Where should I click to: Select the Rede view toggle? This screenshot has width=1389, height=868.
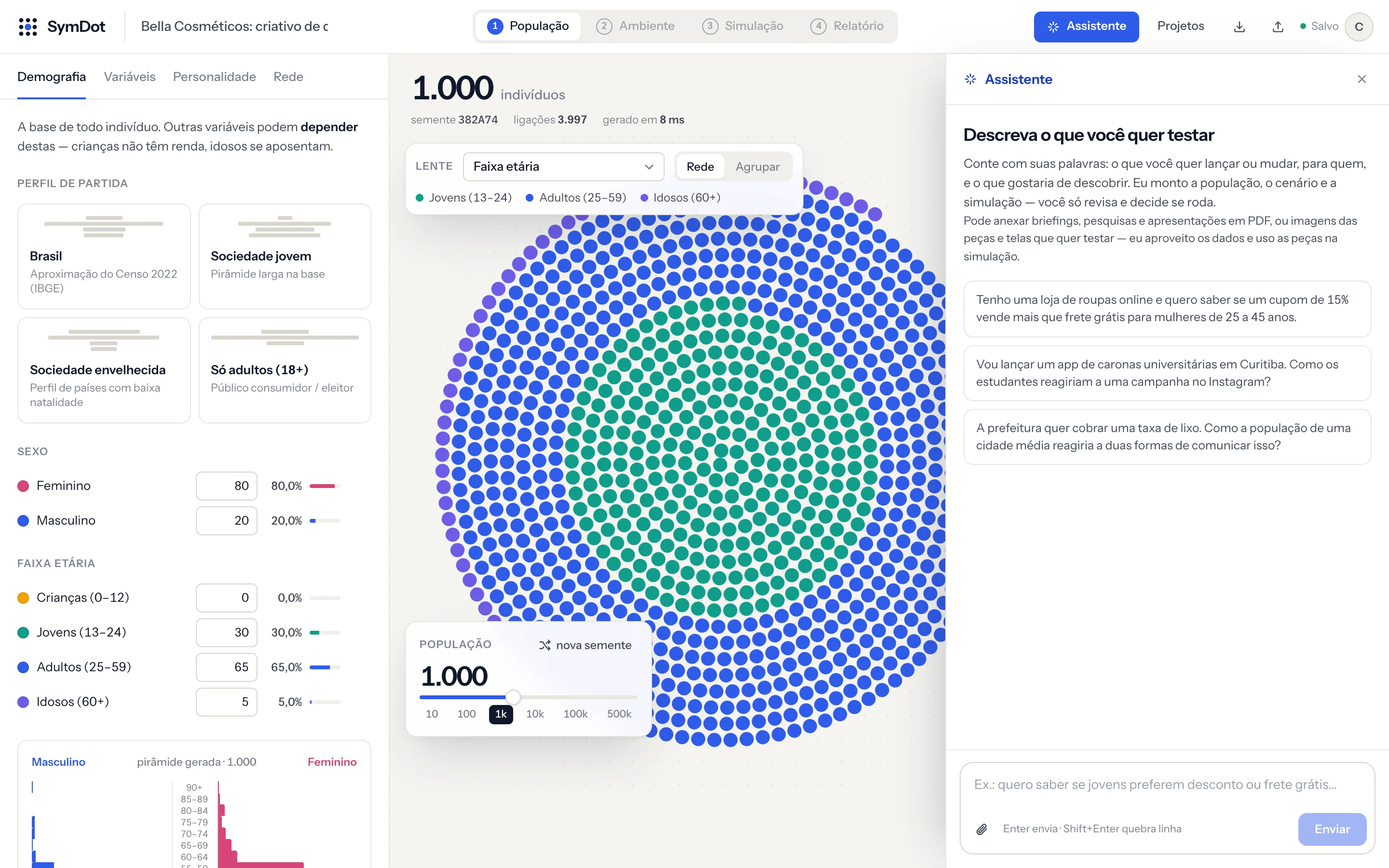tap(700, 166)
